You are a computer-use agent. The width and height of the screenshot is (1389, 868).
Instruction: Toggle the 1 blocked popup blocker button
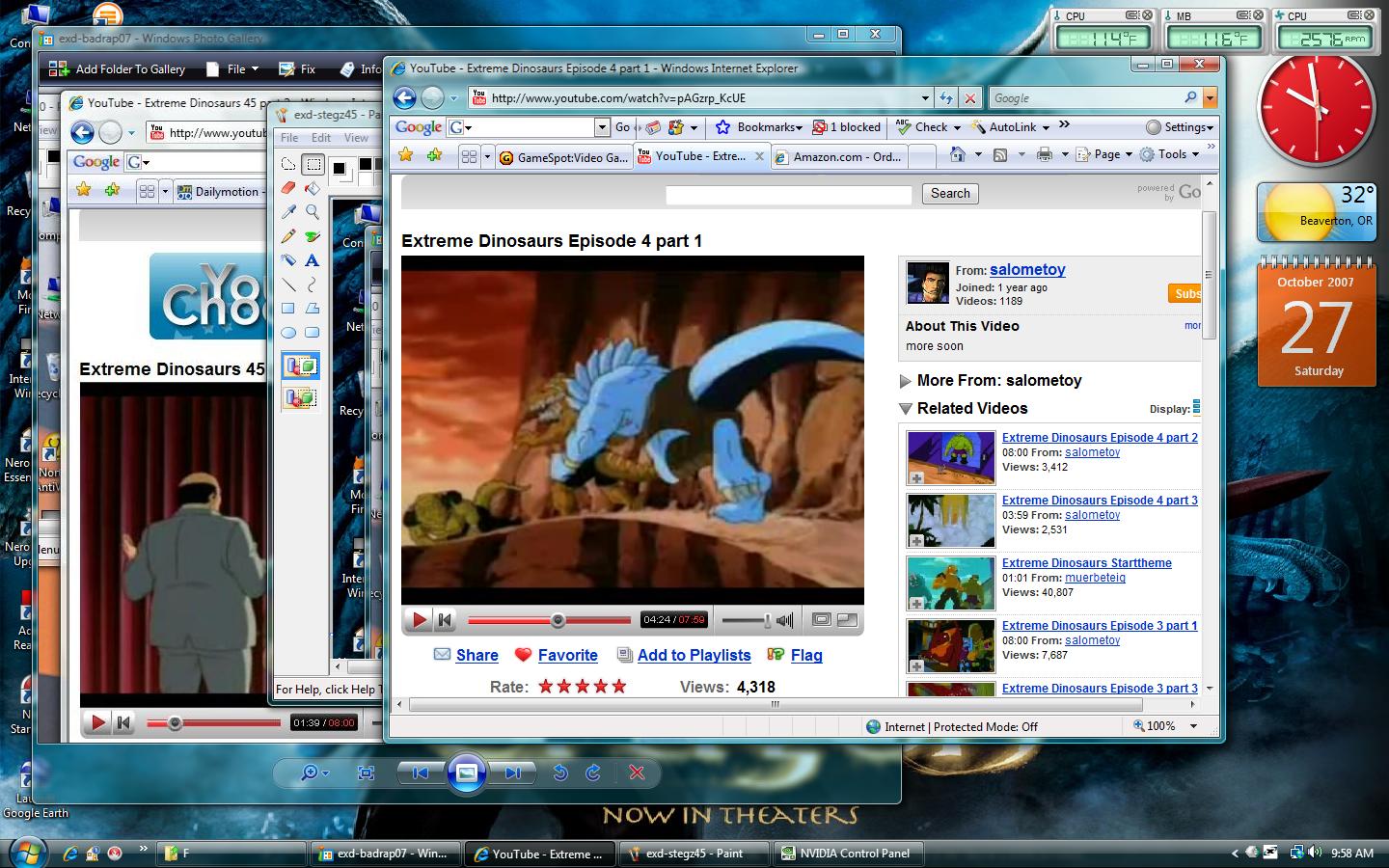tap(847, 126)
